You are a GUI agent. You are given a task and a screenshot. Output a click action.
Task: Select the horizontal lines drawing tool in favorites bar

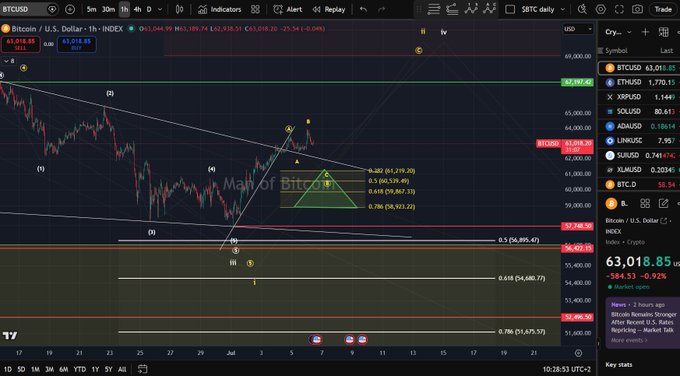pos(434,9)
